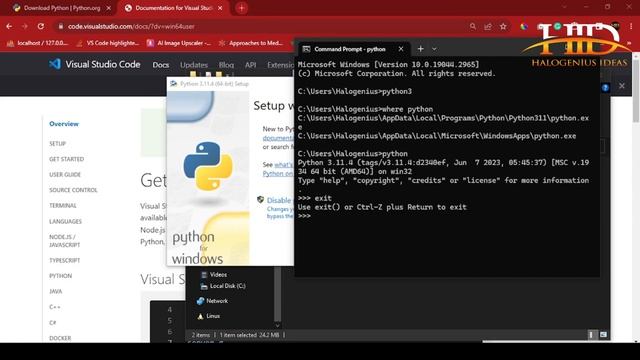
Task: Open the API menu on VS Code site
Action: (x=251, y=65)
